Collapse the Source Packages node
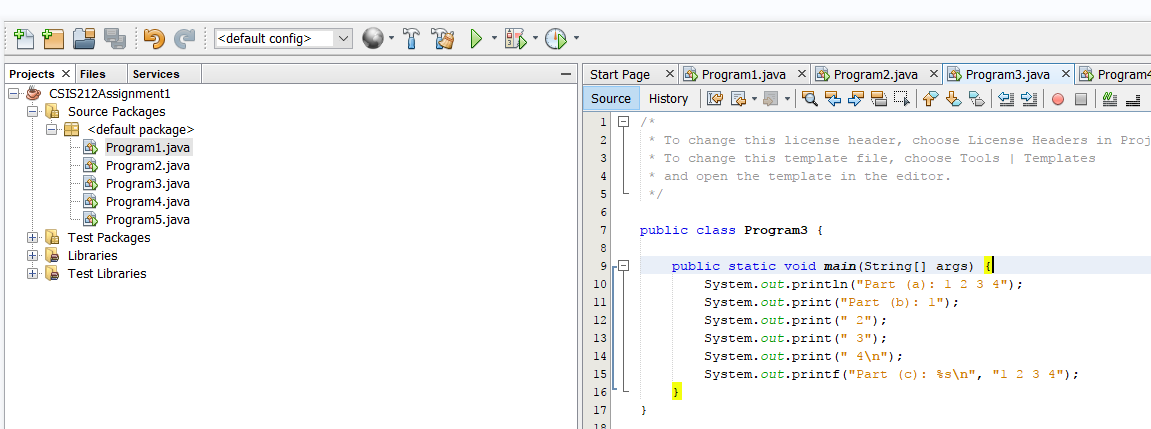Image resolution: width=1151 pixels, height=429 pixels. click(x=33, y=112)
